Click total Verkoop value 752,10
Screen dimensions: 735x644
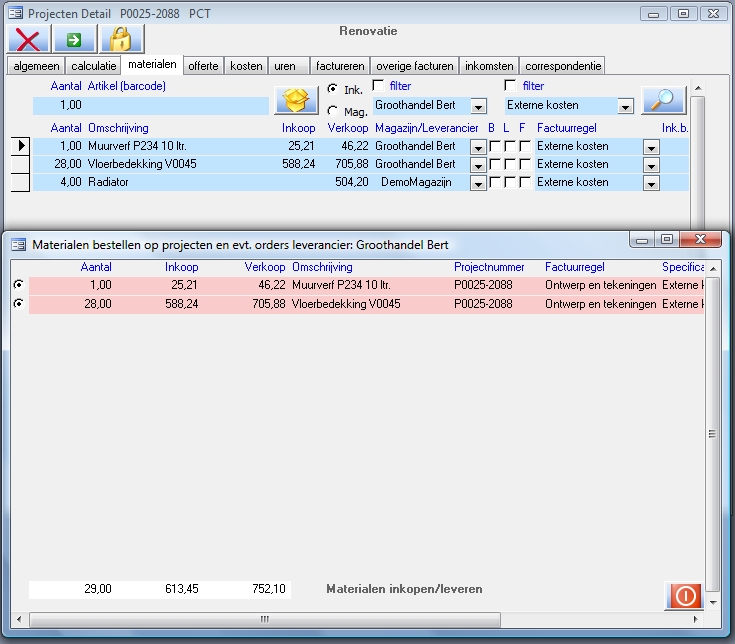[269, 589]
